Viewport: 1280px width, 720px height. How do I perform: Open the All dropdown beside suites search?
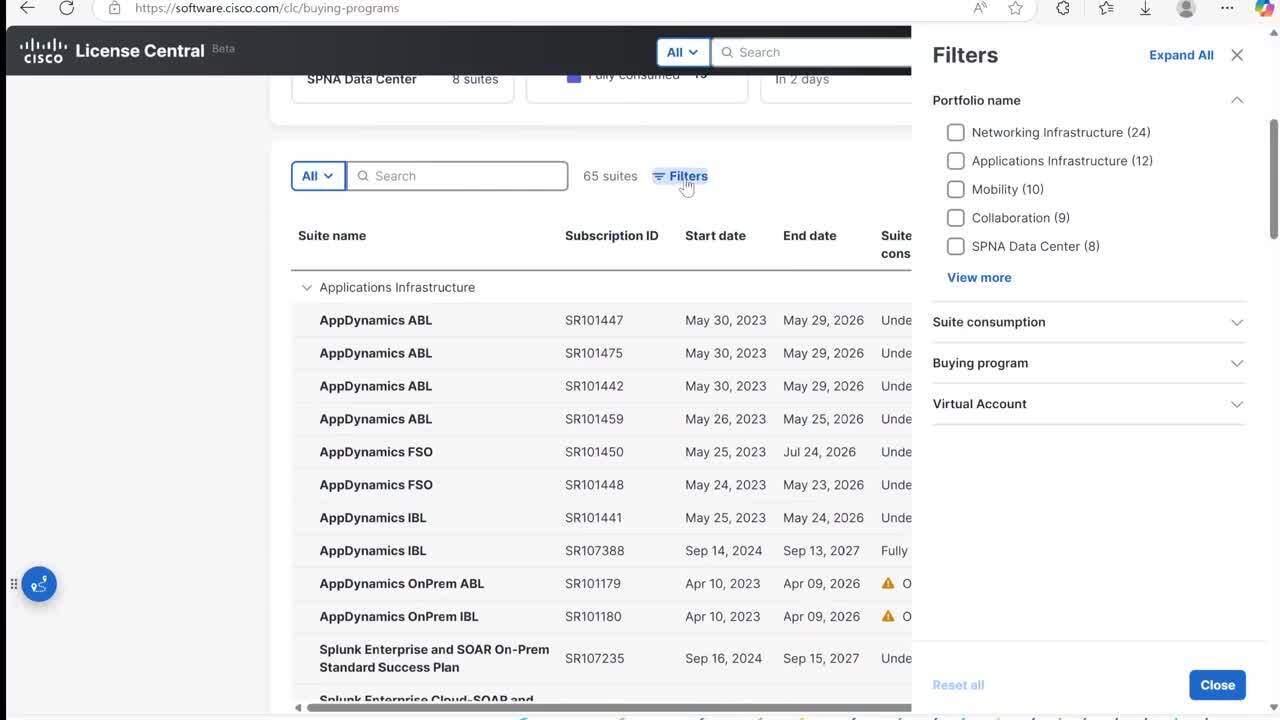[x=318, y=176]
